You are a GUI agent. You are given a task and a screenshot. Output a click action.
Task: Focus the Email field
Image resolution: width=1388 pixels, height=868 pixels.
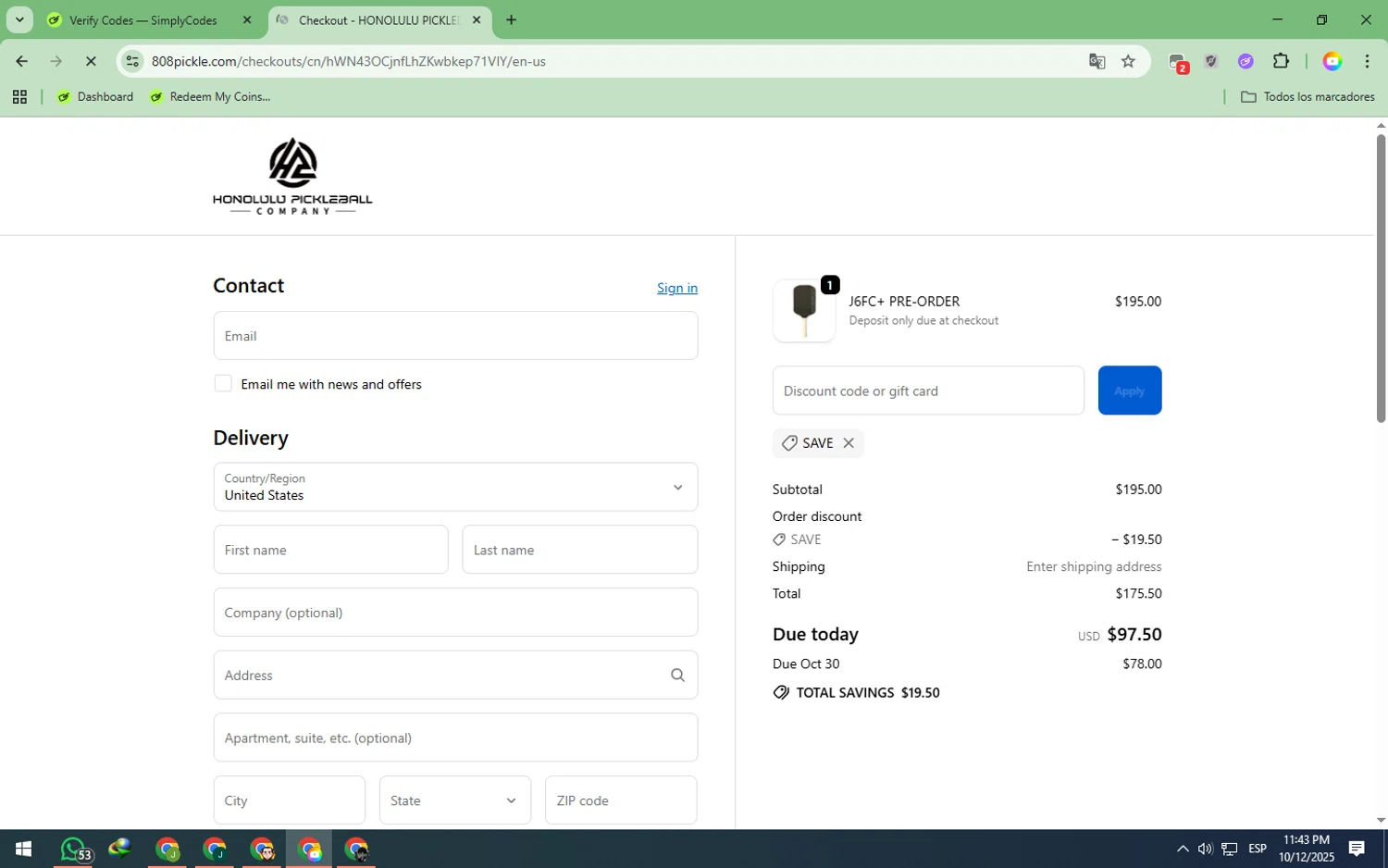click(455, 335)
